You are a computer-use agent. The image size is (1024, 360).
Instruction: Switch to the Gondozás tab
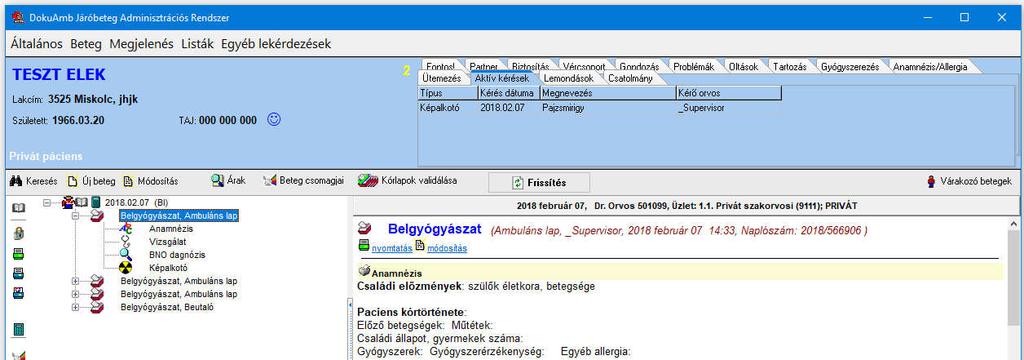pyautogui.click(x=640, y=67)
